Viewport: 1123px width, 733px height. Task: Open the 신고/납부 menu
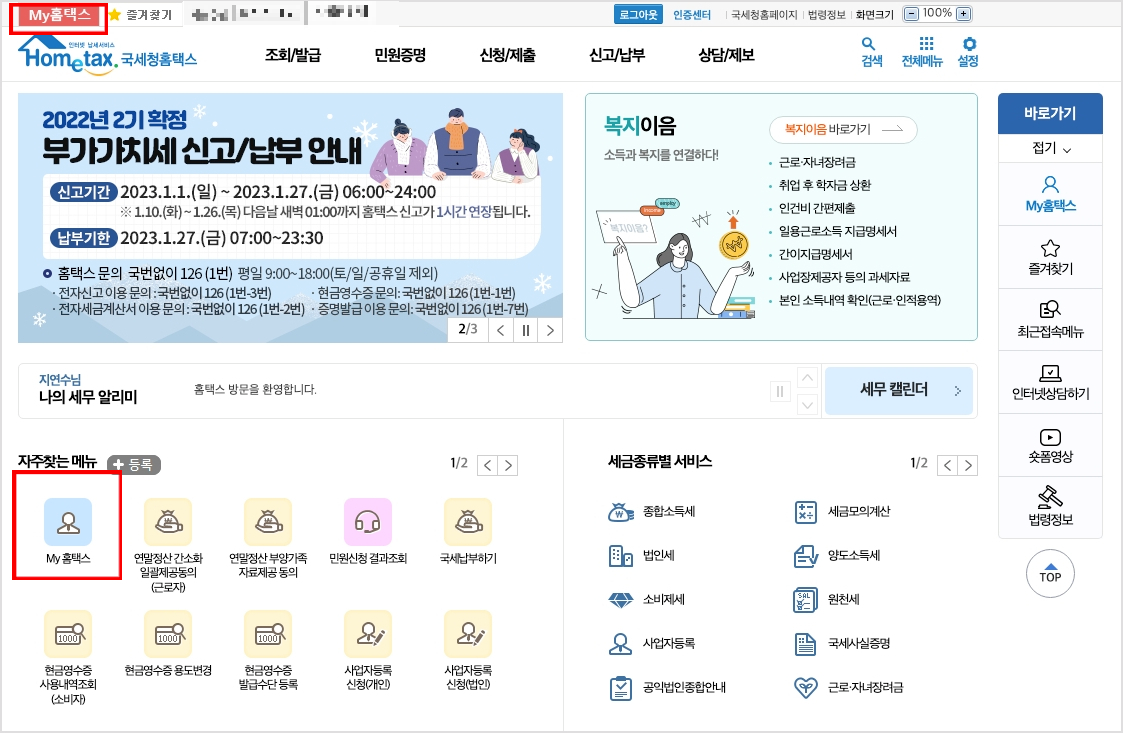(x=617, y=55)
